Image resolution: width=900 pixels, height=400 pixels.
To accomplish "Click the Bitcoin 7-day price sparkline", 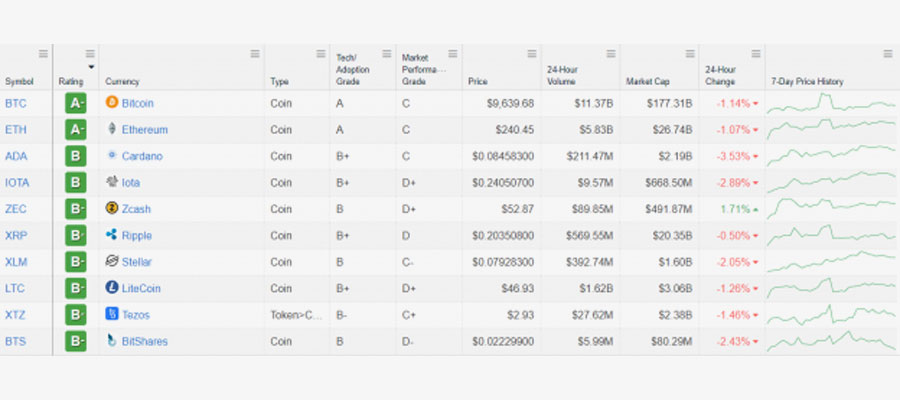I will click(x=831, y=103).
